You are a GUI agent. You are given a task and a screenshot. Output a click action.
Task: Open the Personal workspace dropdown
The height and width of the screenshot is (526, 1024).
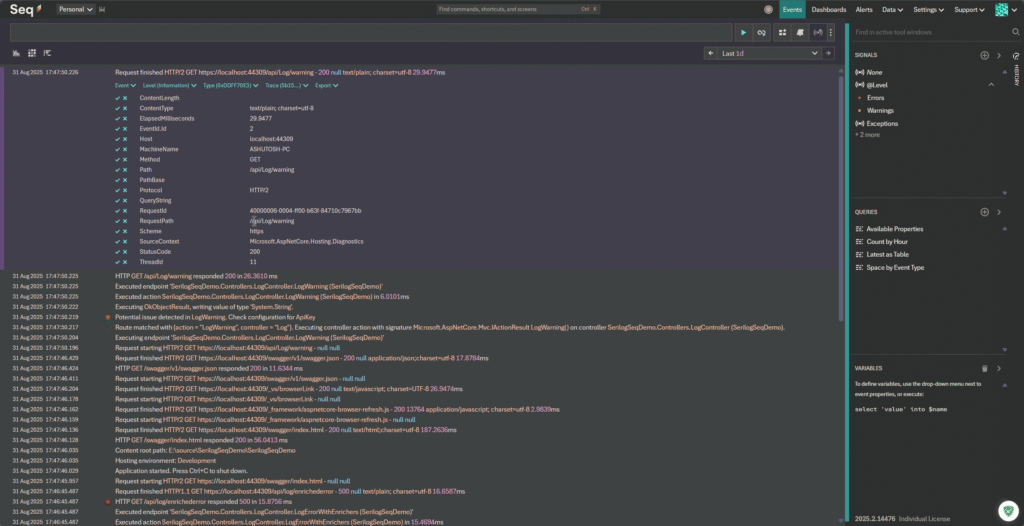[x=76, y=9]
